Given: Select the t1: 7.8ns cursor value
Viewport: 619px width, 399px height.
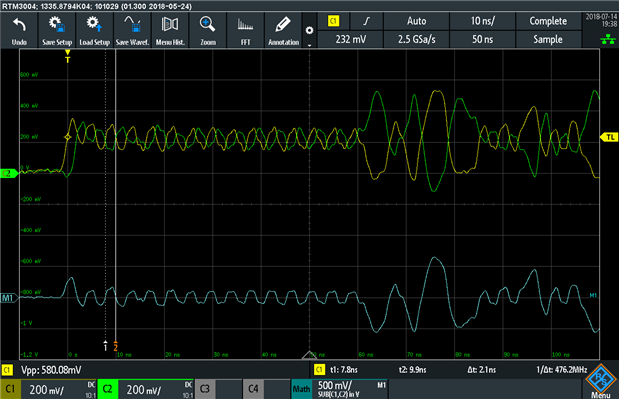Looking at the screenshot, I should [344, 370].
